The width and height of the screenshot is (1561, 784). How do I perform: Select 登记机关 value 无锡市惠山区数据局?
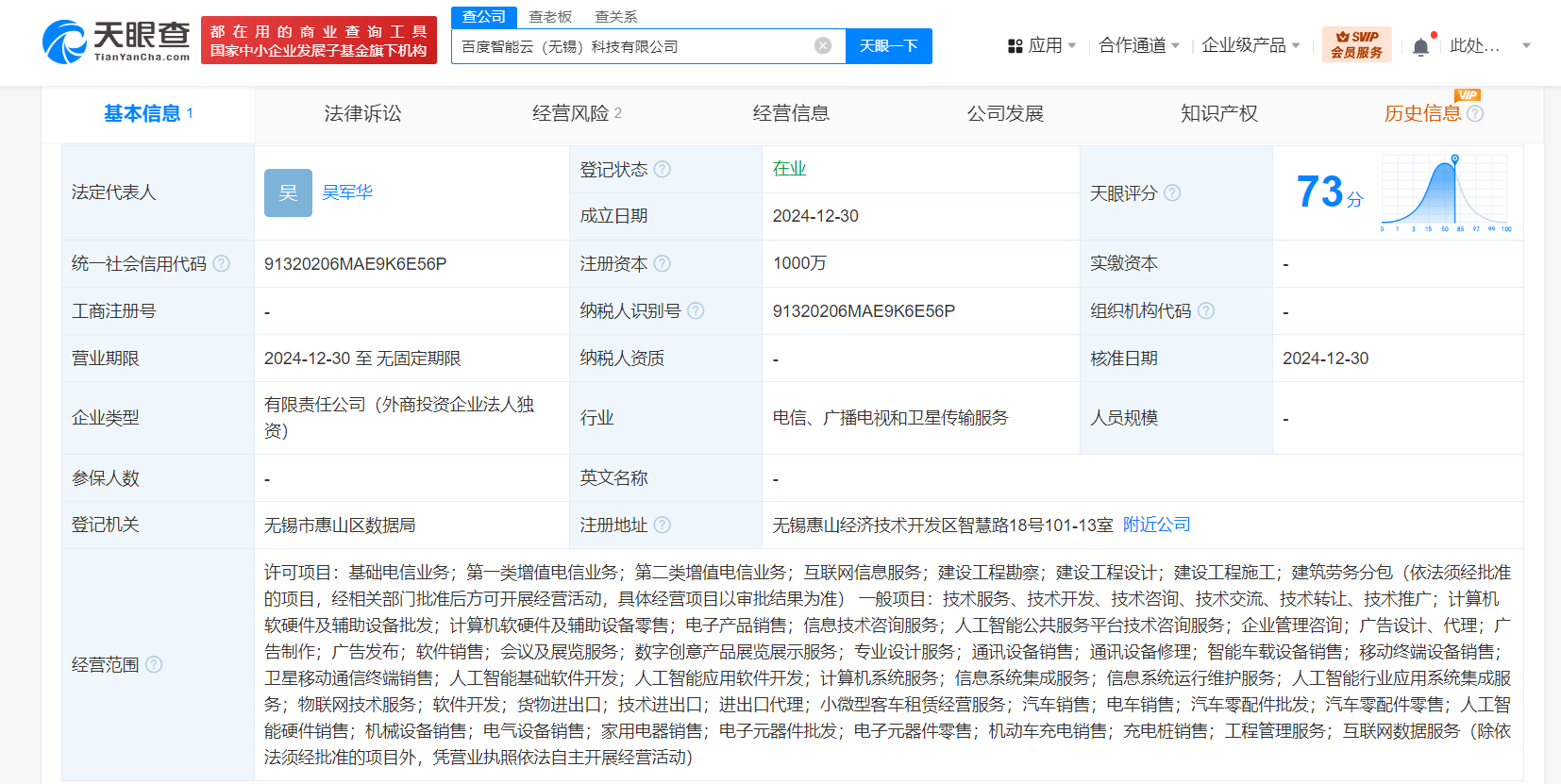click(x=340, y=525)
